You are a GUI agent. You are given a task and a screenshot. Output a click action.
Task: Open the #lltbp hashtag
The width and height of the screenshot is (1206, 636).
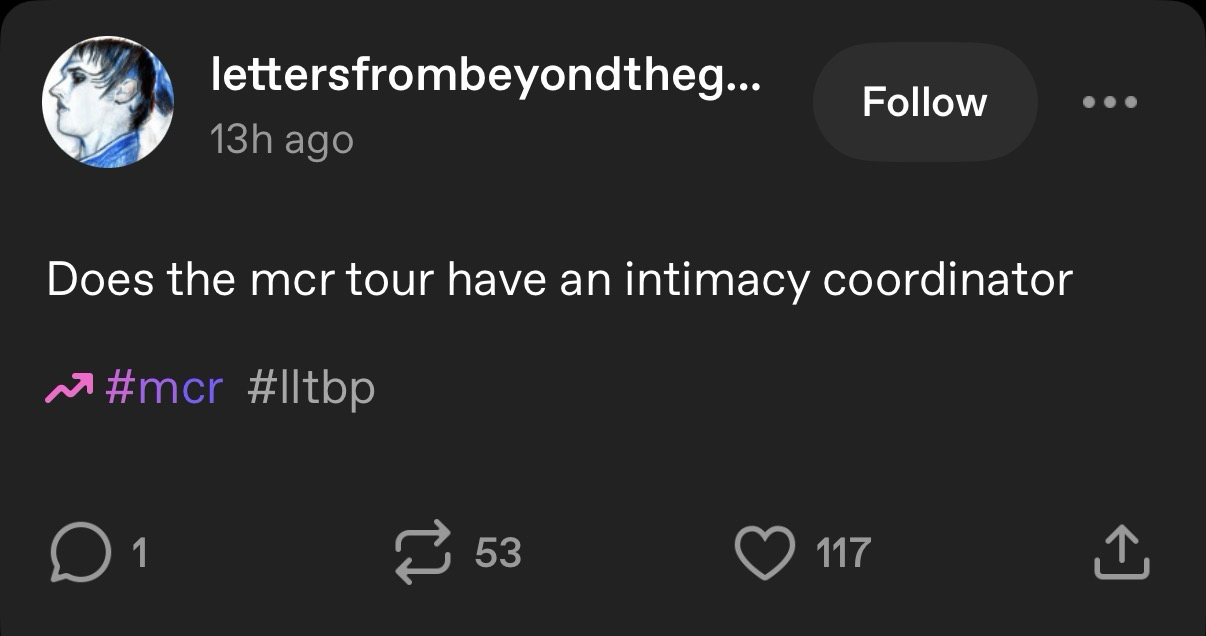pos(310,388)
